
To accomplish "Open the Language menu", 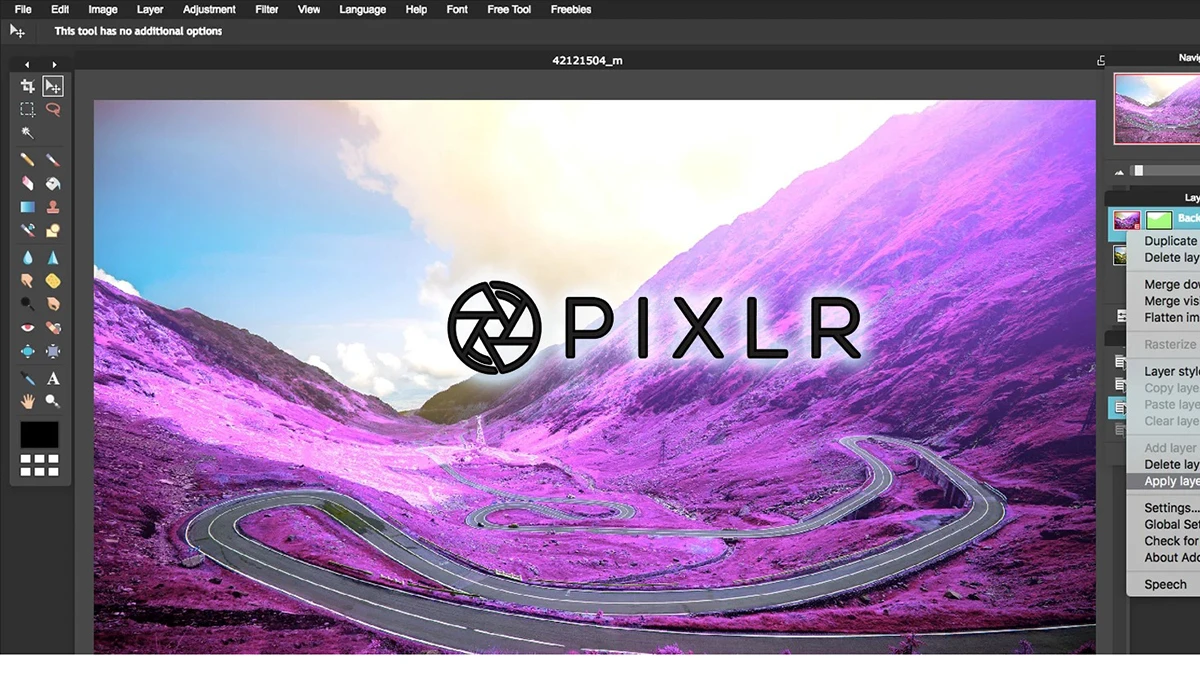I will point(362,9).
